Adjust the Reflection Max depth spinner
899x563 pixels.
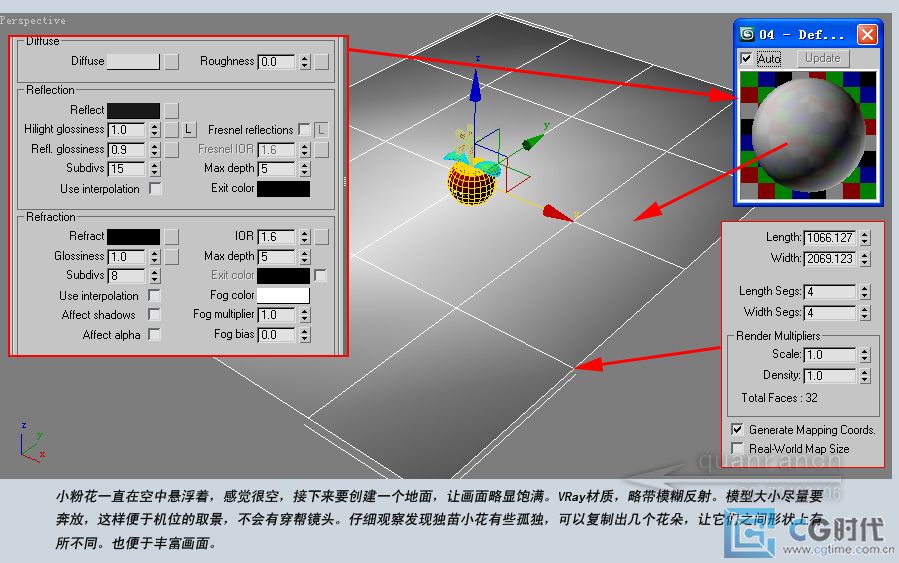(305, 169)
